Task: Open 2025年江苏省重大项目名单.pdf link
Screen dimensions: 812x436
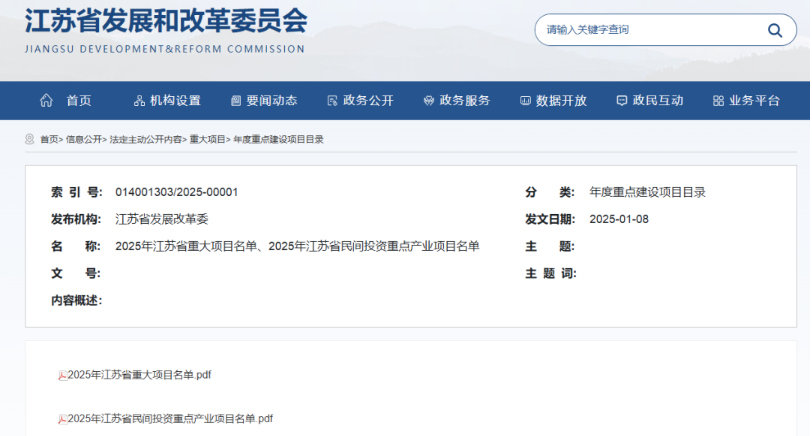Action: click(139, 375)
